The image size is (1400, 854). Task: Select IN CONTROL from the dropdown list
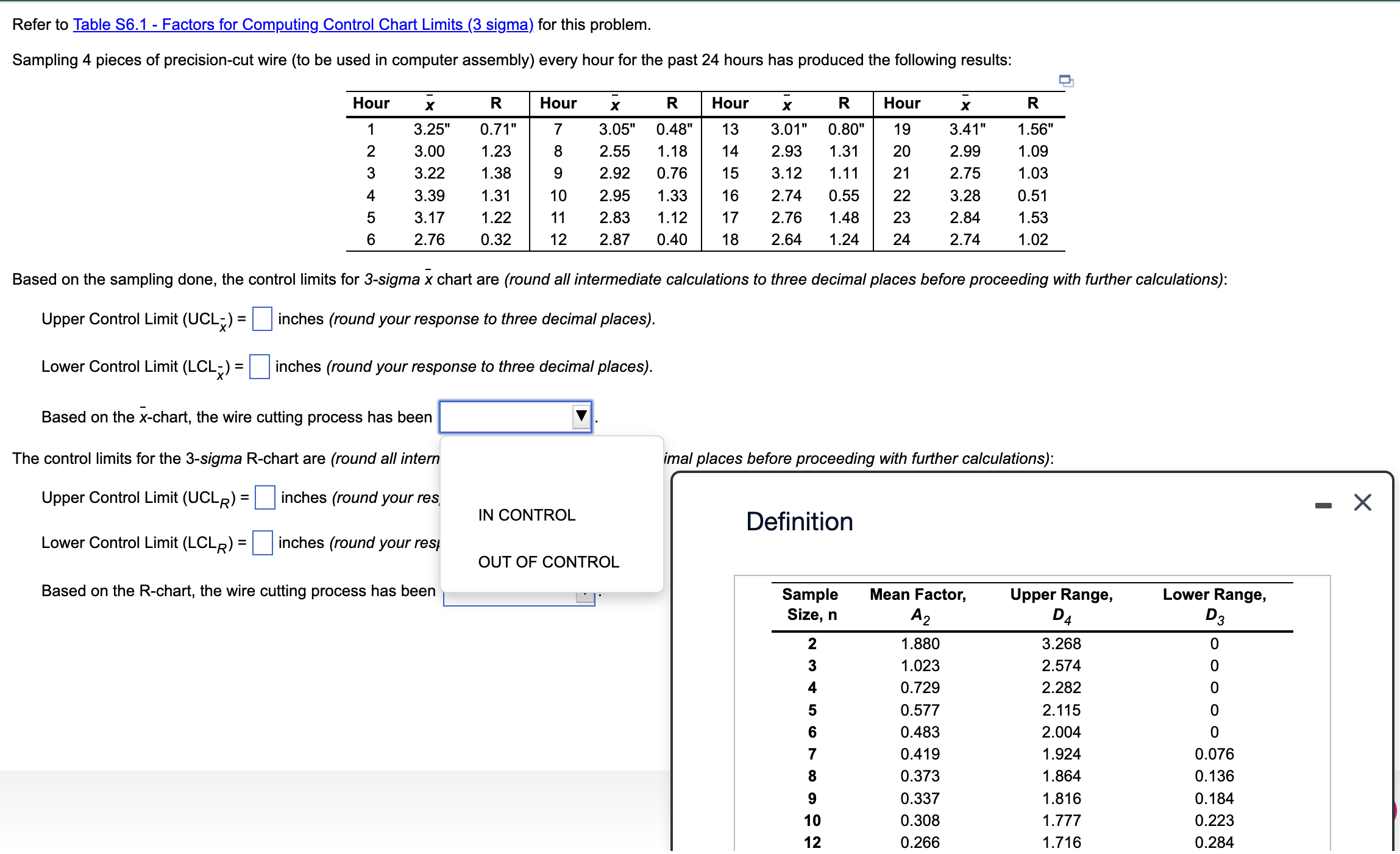(527, 515)
